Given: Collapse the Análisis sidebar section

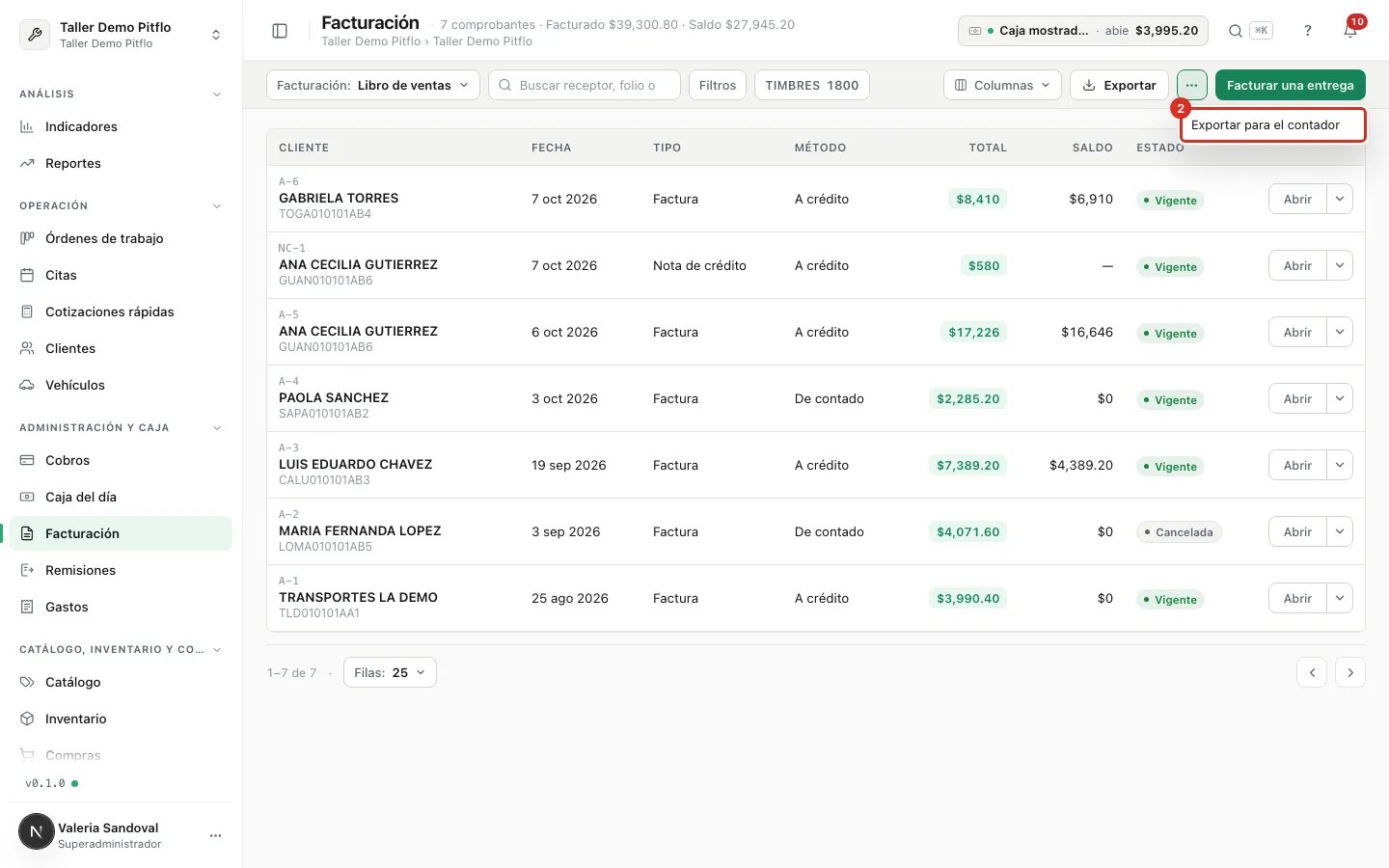Looking at the screenshot, I should coord(121,94).
